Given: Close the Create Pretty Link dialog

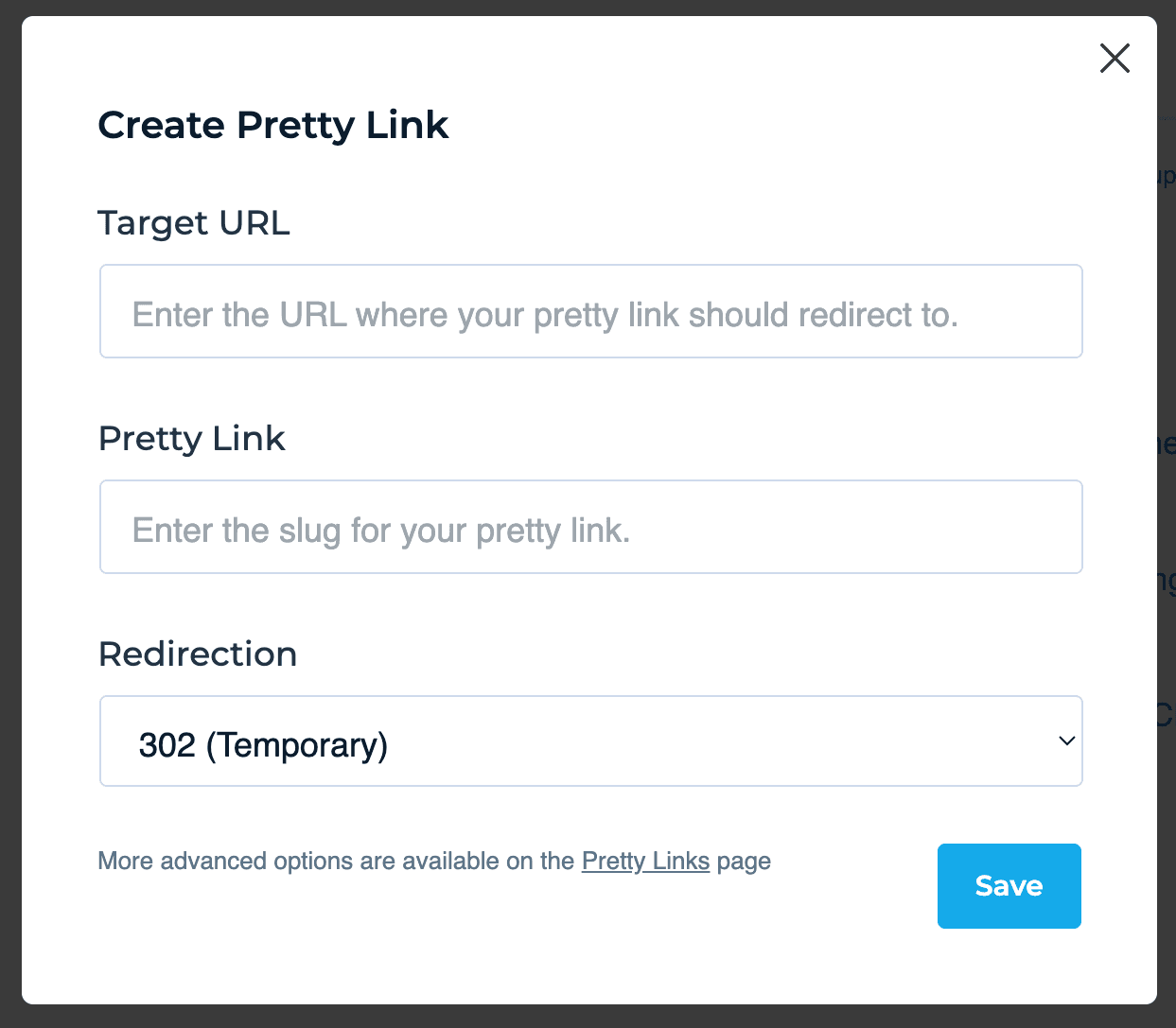Looking at the screenshot, I should (x=1115, y=58).
